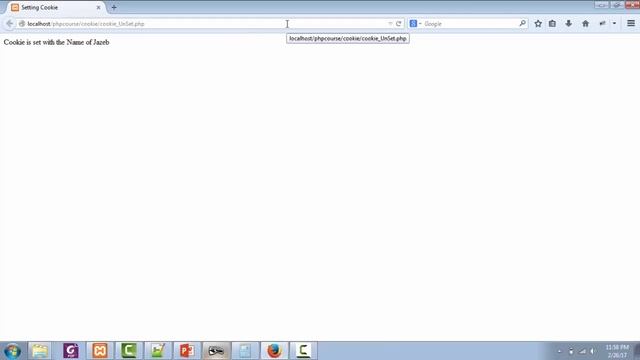Open the green Camtasia taskbar icon
This screenshot has height=360, width=640.
(x=129, y=351)
